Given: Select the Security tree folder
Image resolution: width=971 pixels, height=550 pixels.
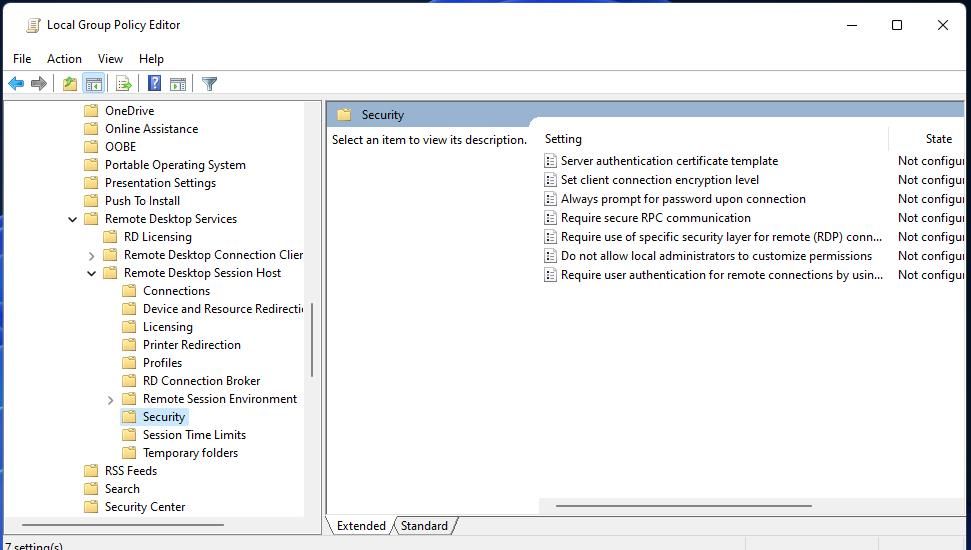Looking at the screenshot, I should coord(164,417).
